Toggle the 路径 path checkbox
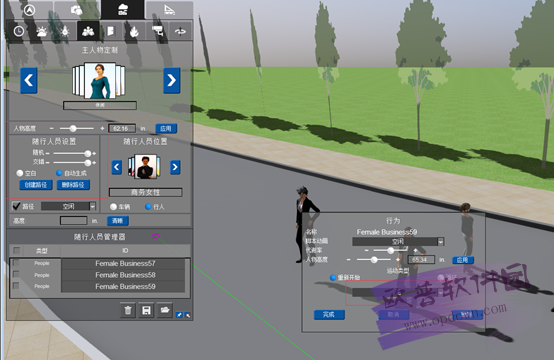The image size is (554, 360). (x=16, y=206)
